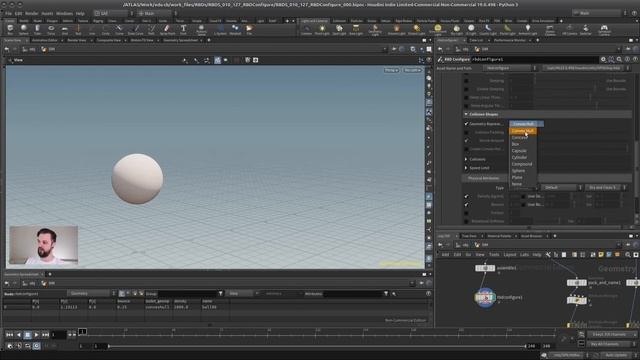Click the rbdconfigure1 node in network
The height and width of the screenshot is (360, 640).
point(485,297)
